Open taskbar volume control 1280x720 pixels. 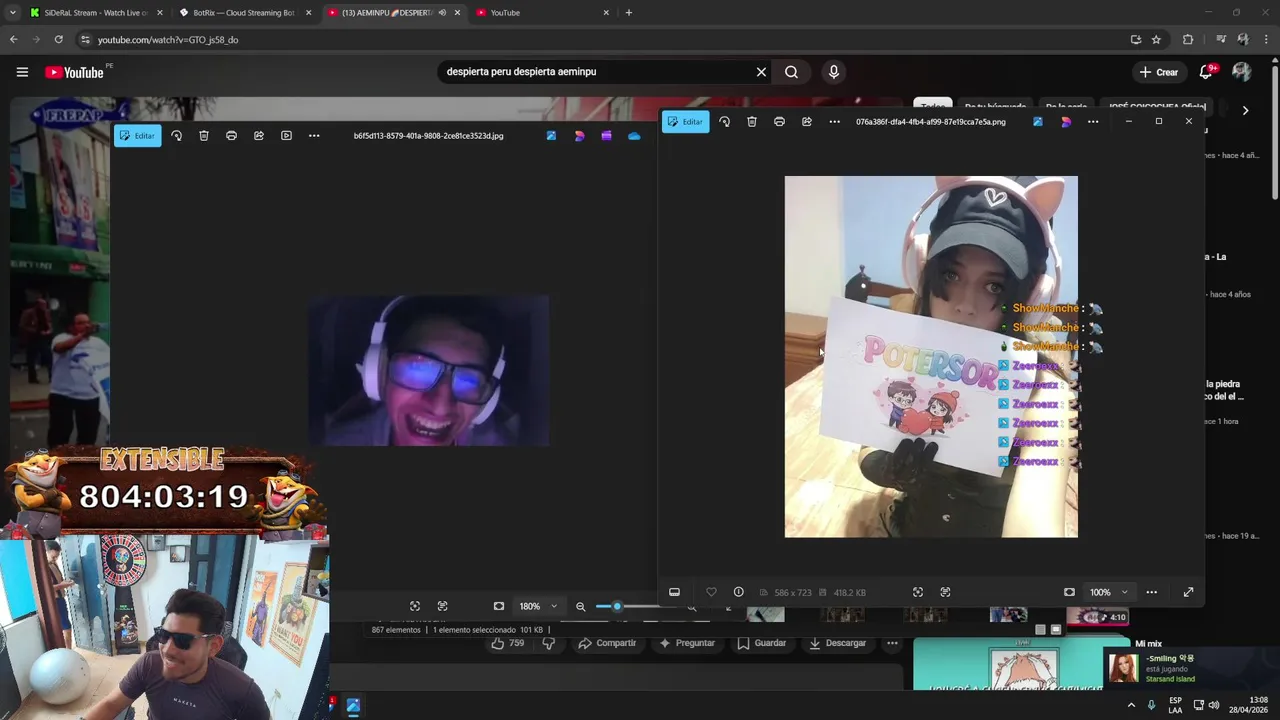tap(1213, 705)
